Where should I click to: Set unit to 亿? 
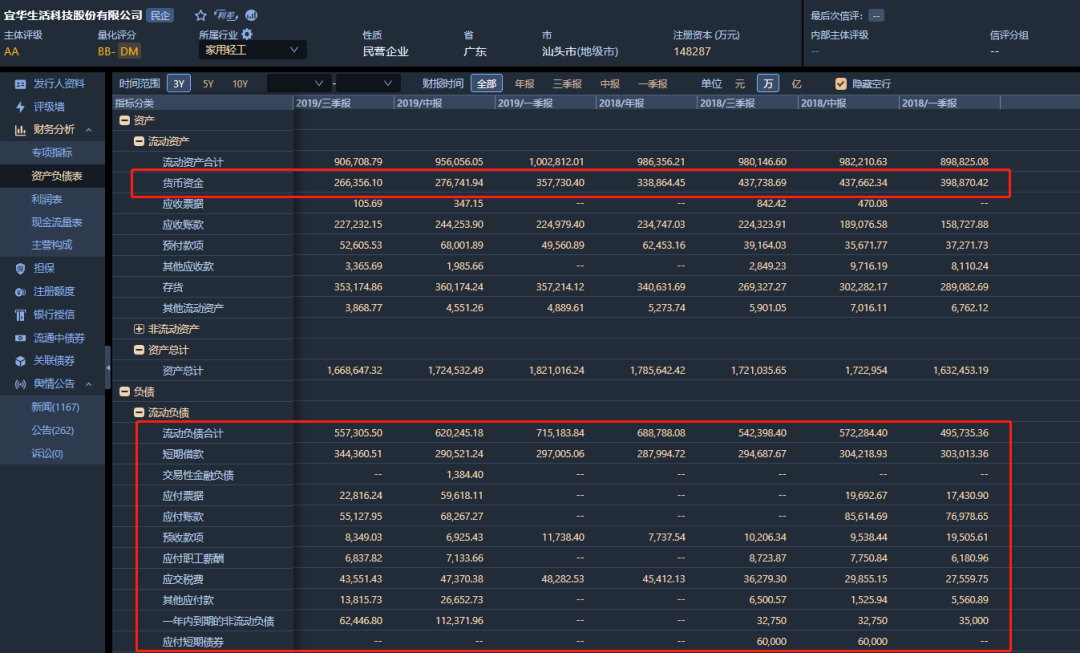796,84
